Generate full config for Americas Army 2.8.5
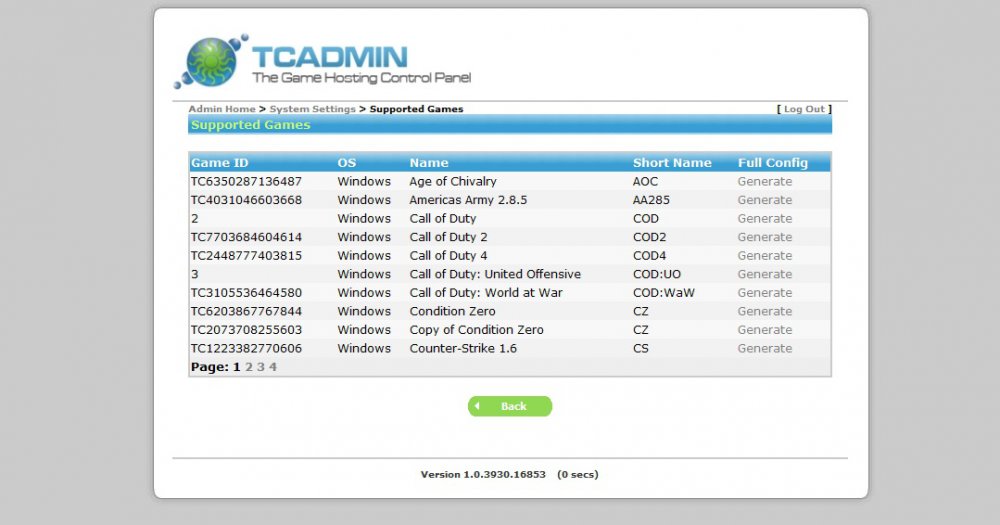Viewport: 1000px width, 525px height. point(764,200)
